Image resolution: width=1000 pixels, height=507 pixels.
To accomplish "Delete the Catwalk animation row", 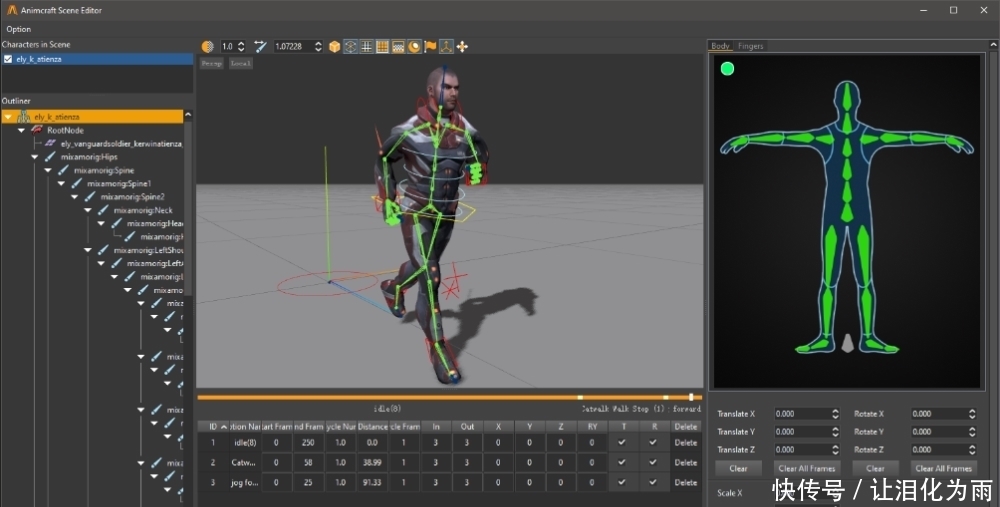I will pyautogui.click(x=685, y=462).
